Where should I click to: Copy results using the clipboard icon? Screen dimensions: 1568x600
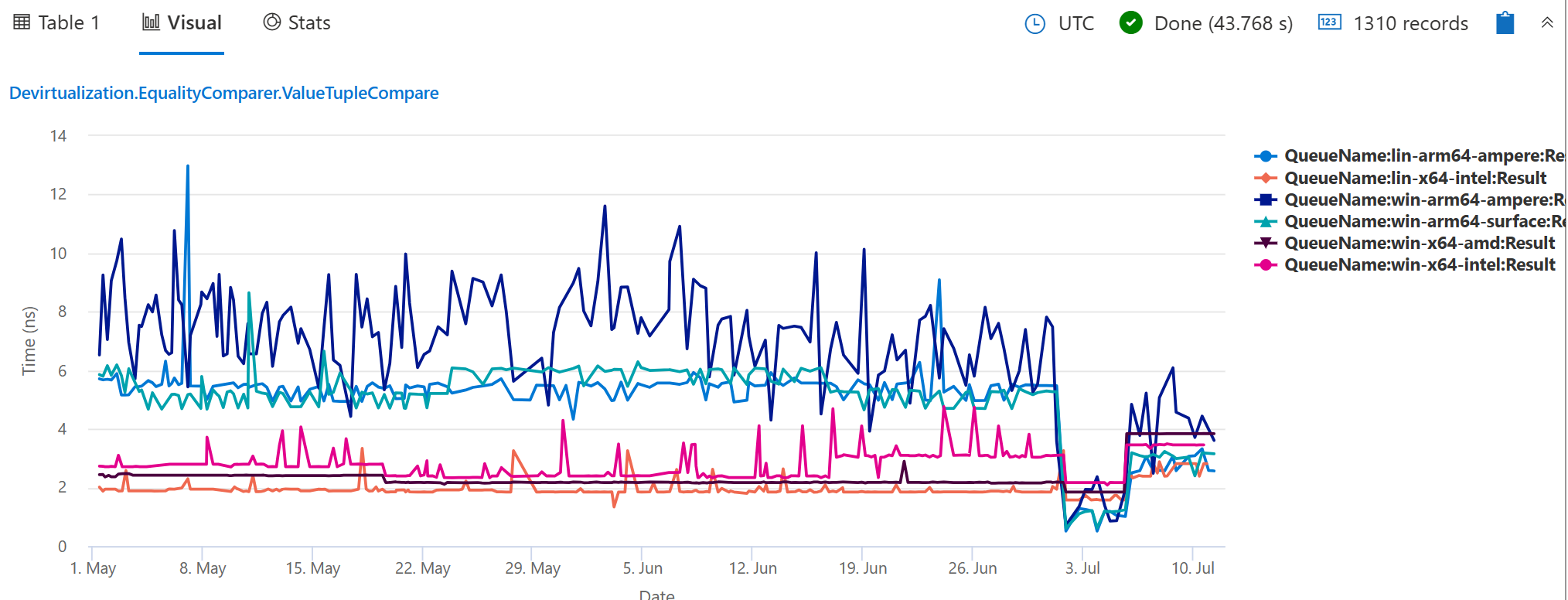point(1504,23)
